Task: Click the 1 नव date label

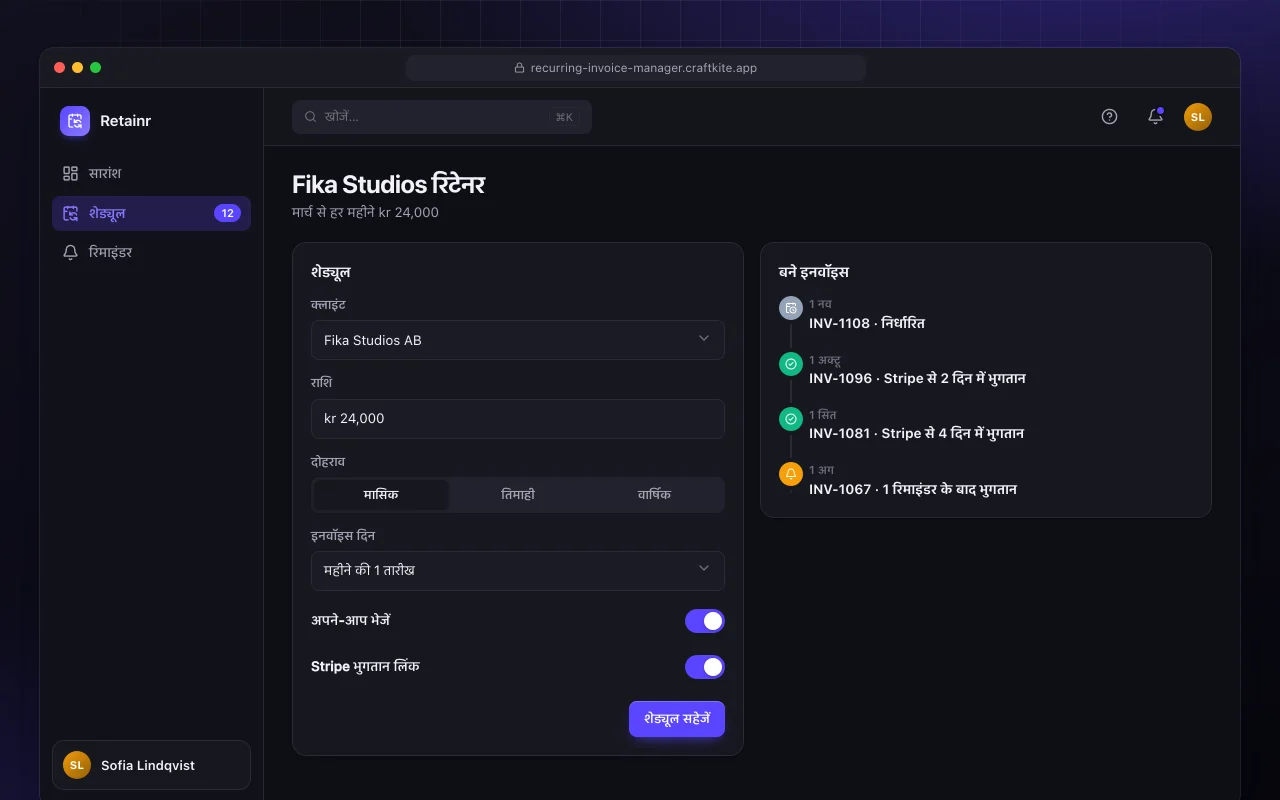Action: 820,303
